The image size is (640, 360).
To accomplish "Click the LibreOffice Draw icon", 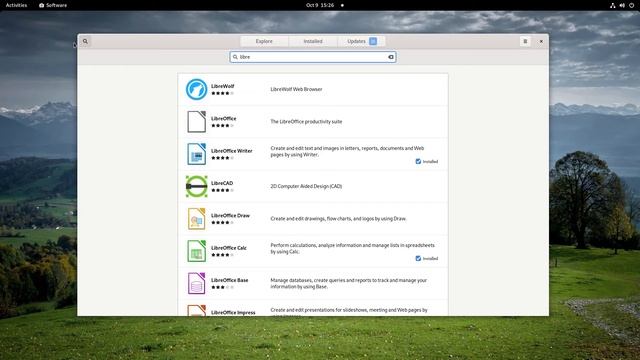I will click(196, 219).
